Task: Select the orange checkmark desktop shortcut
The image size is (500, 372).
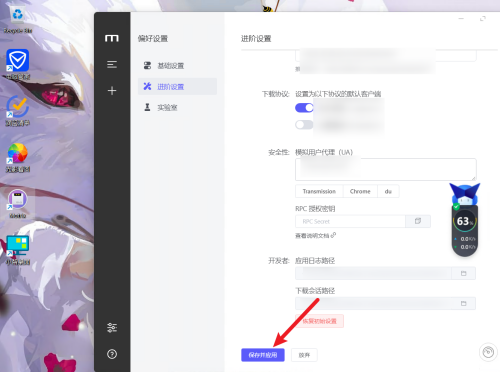Action: (x=18, y=111)
